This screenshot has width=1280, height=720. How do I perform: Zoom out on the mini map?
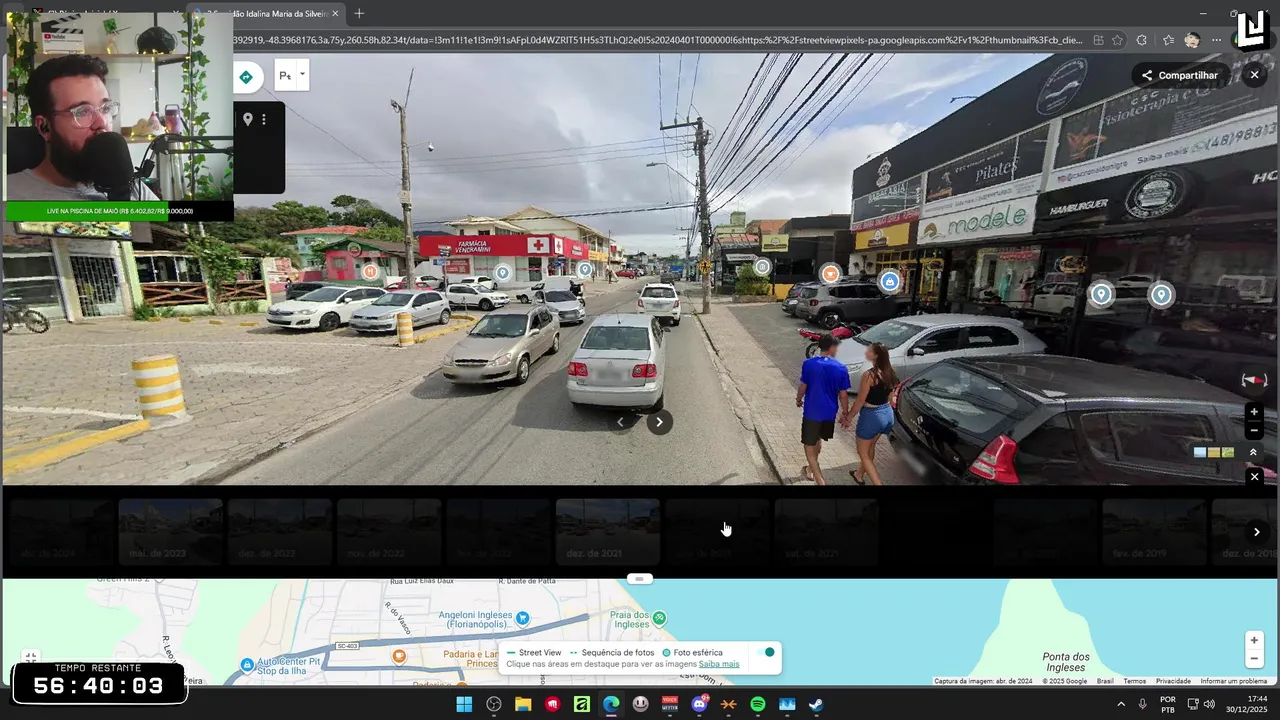1254,659
